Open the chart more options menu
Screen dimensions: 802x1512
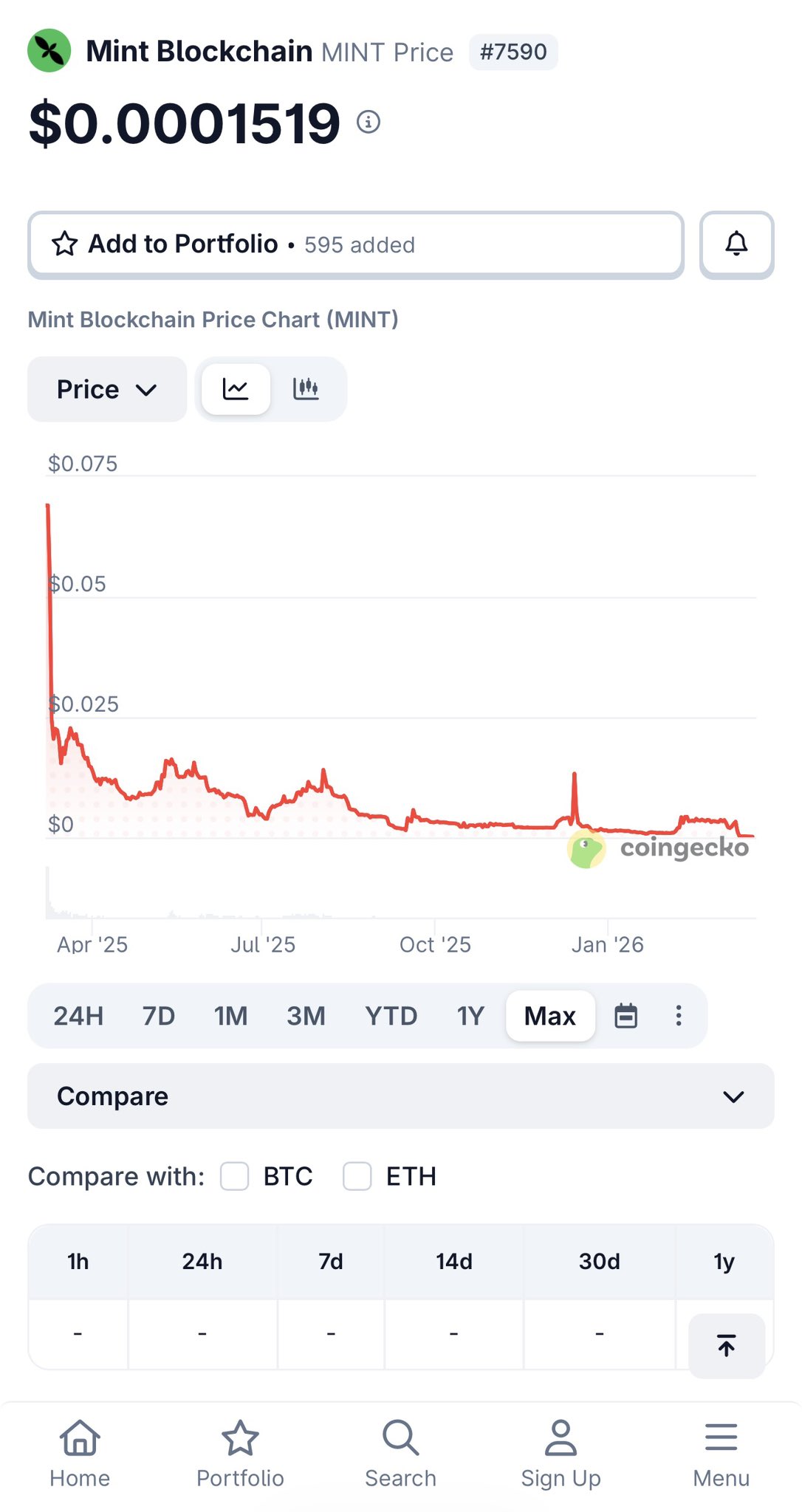[x=679, y=1016]
